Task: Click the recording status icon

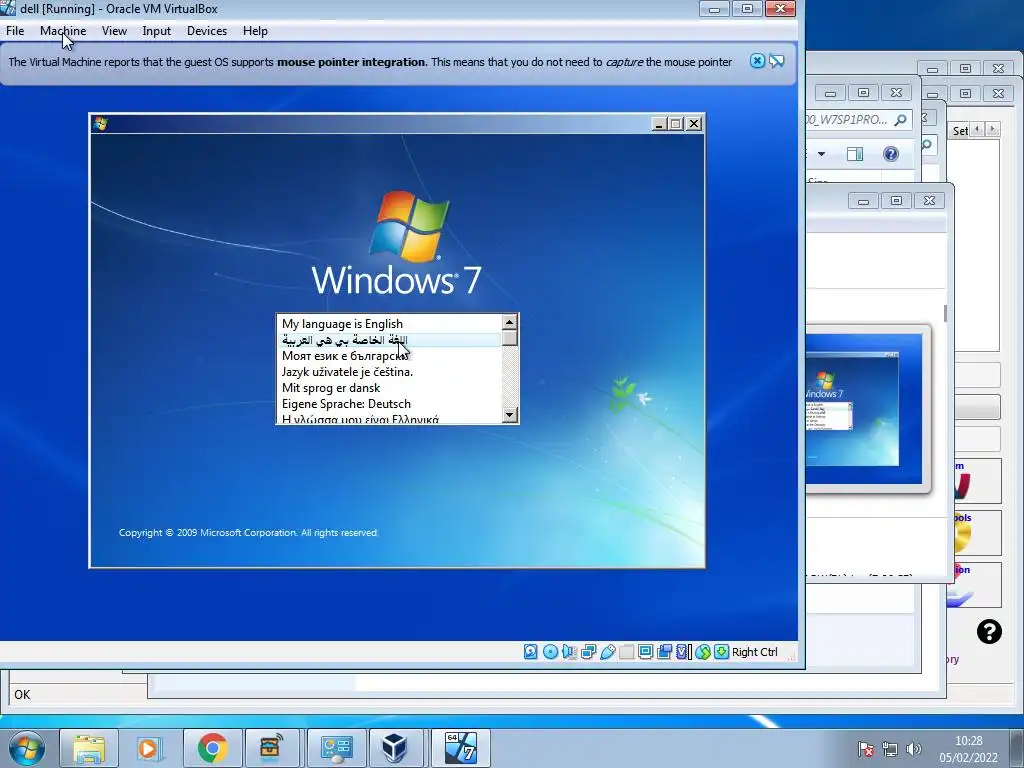Action: pos(665,652)
